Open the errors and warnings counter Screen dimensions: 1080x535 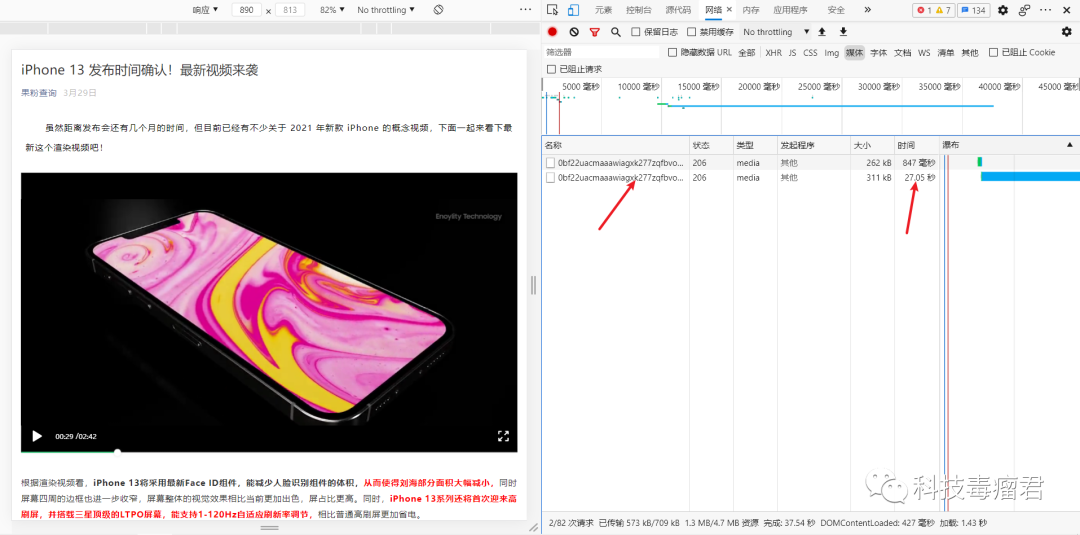(x=933, y=10)
